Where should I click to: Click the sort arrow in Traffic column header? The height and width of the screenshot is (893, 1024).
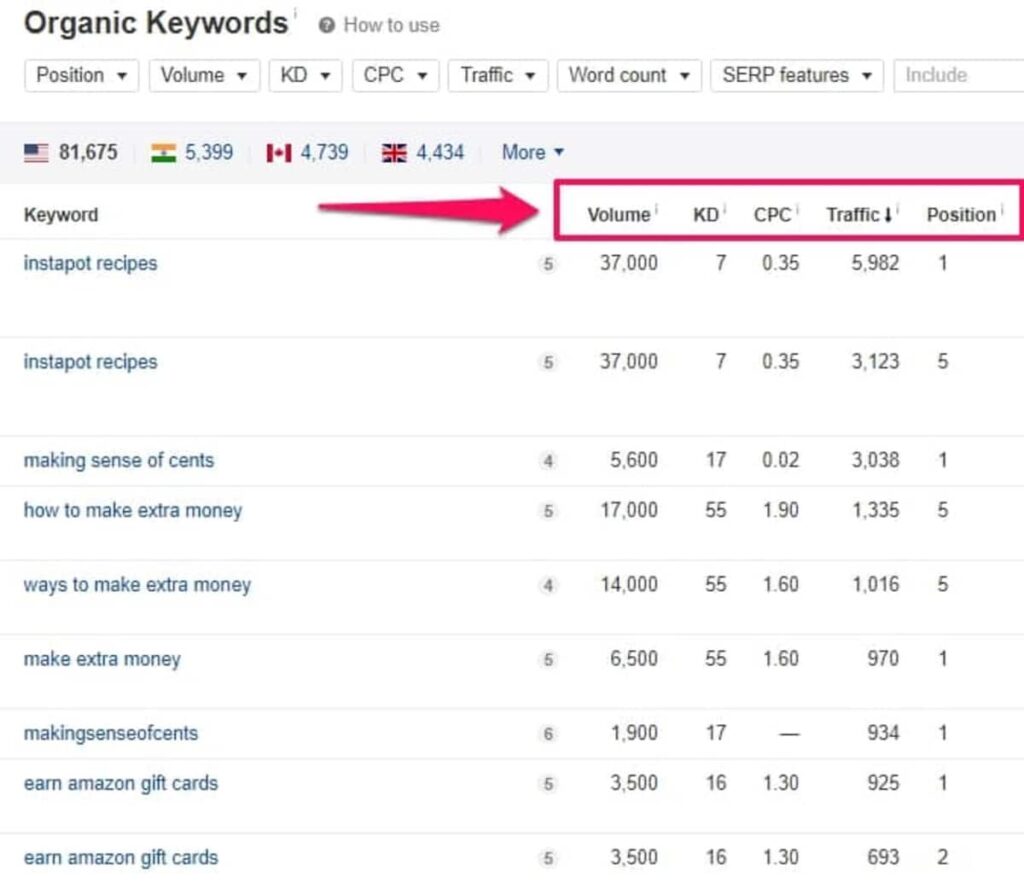point(888,215)
